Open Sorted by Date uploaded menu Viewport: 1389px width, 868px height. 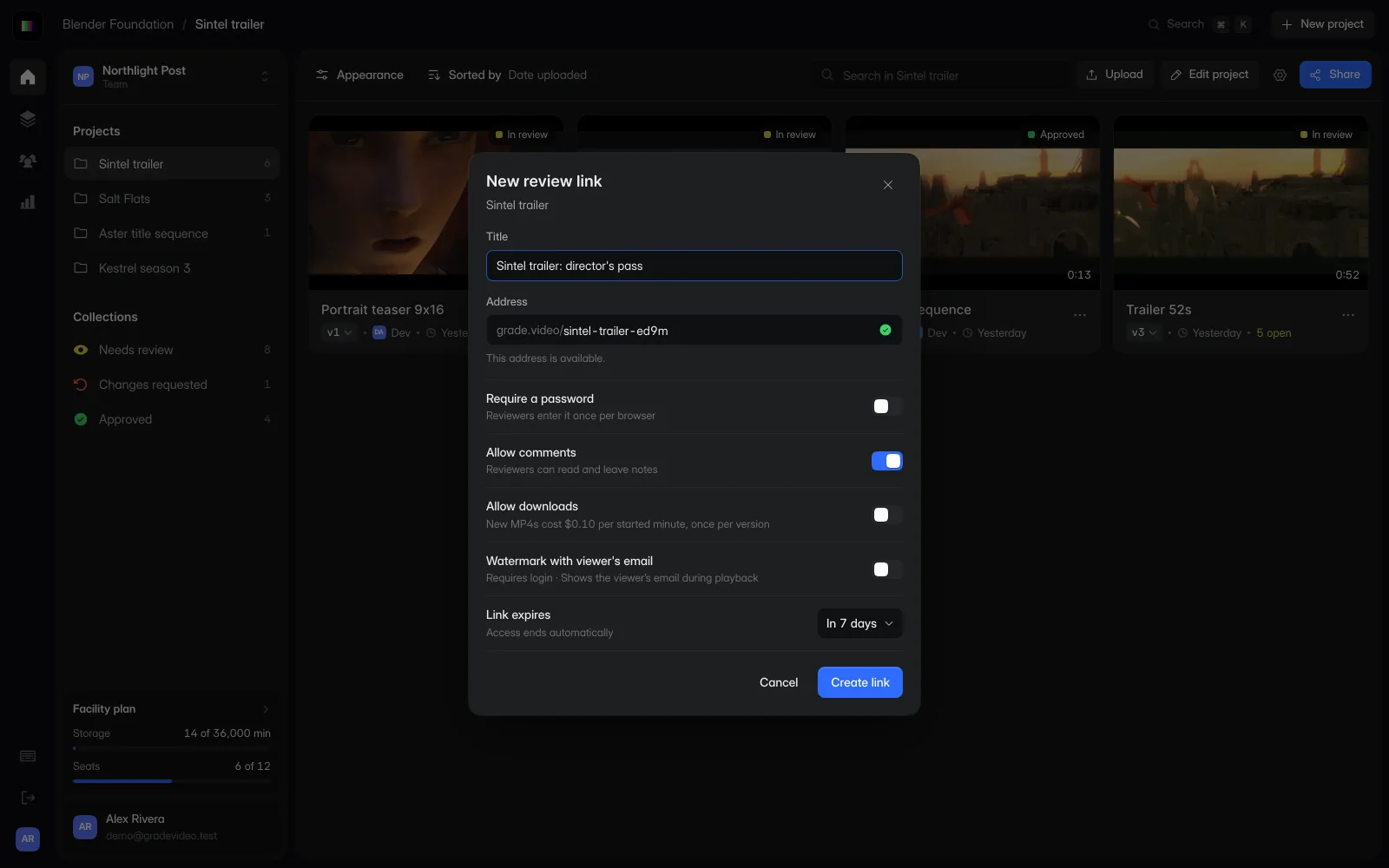(508, 75)
